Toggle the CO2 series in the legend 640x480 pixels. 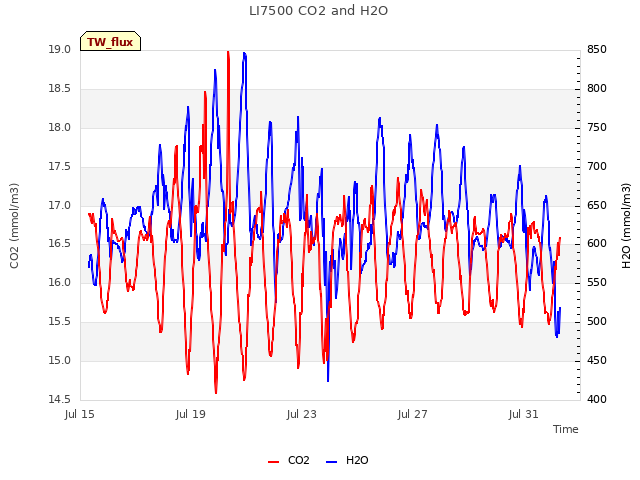click(289, 460)
